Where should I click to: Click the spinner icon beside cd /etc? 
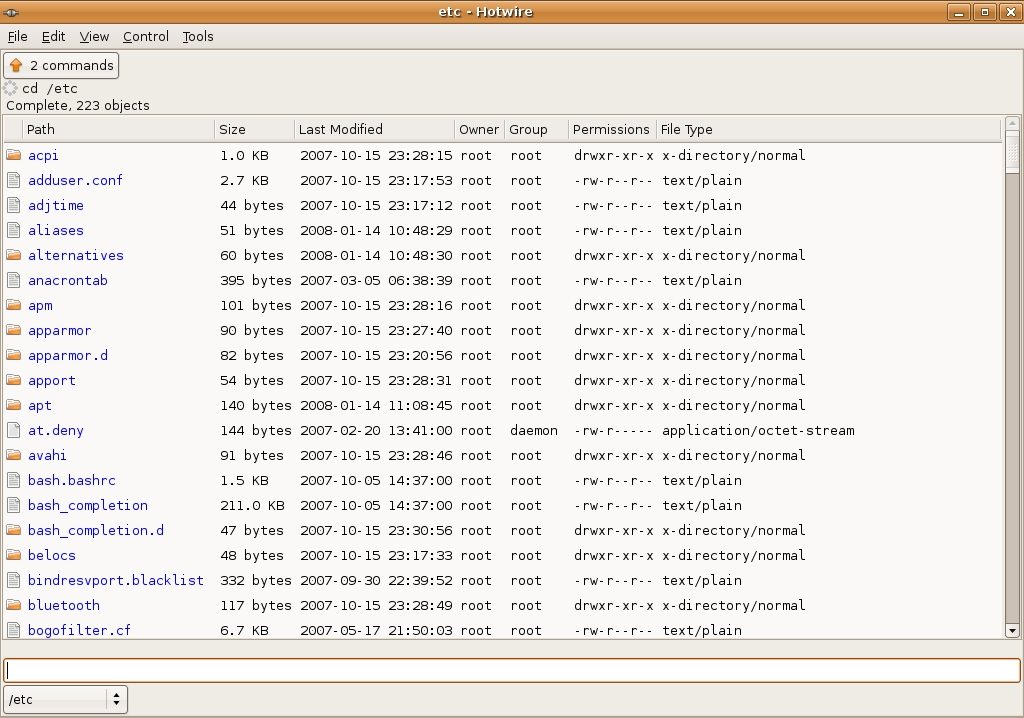coord(10,88)
